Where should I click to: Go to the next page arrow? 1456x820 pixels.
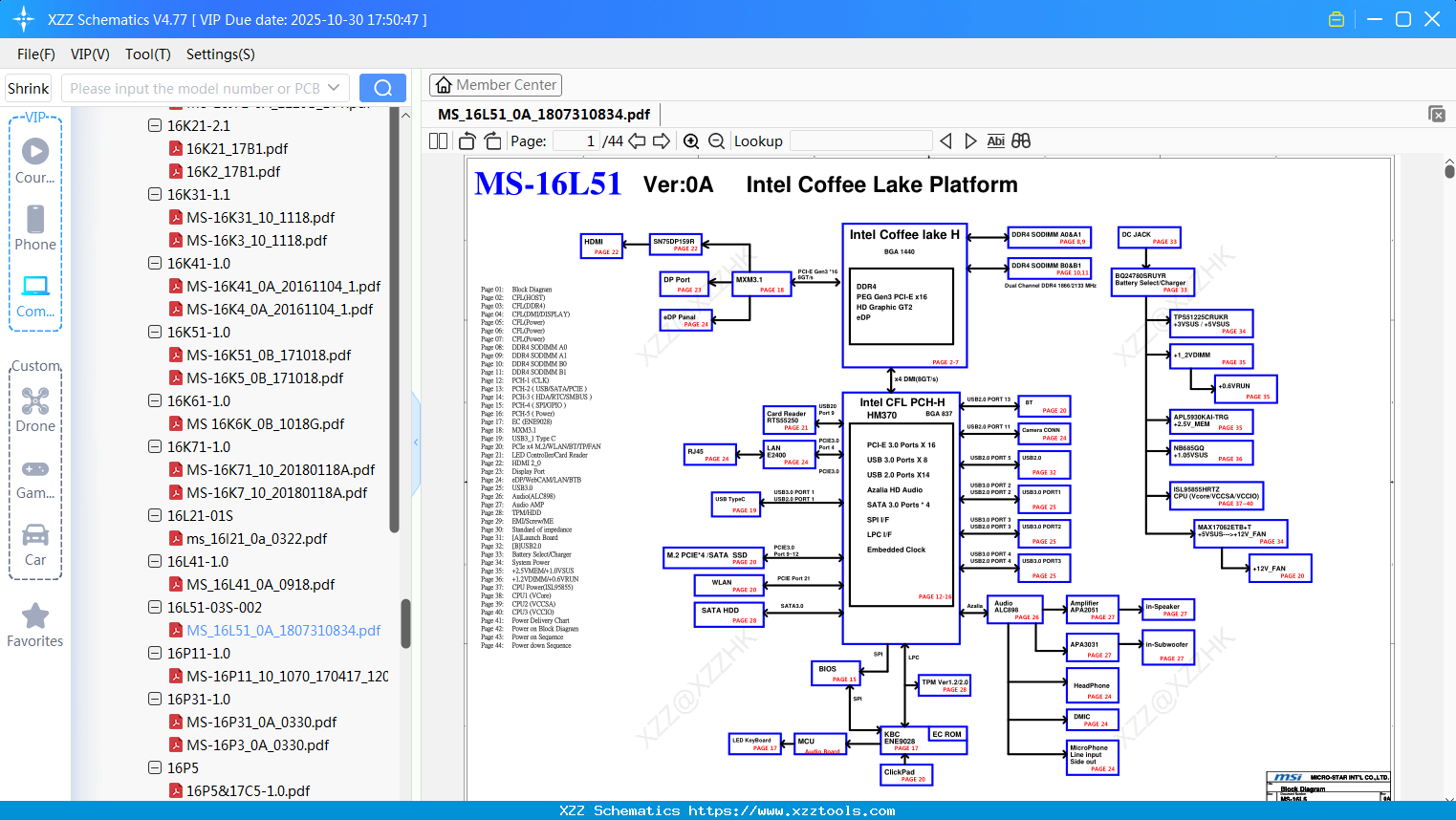tap(662, 141)
